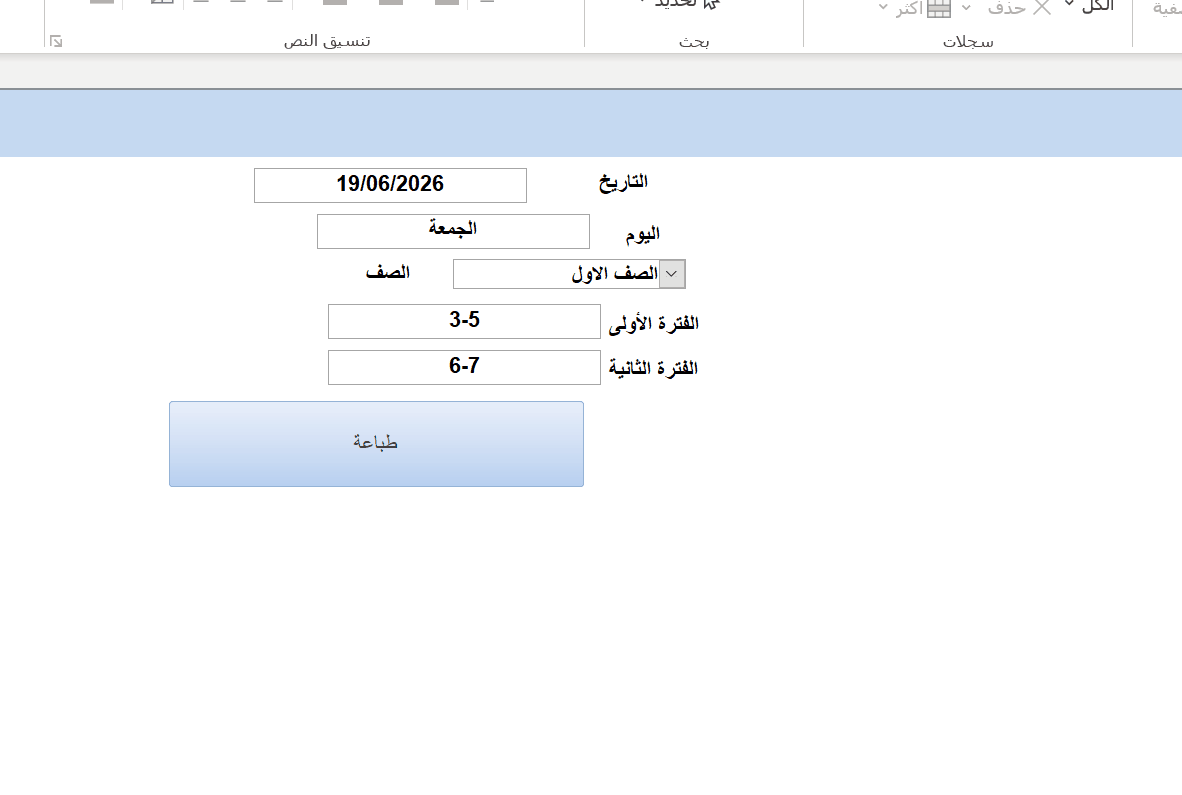Click the اليوم label
Screen dimensions: 1182x795
[x=642, y=234]
